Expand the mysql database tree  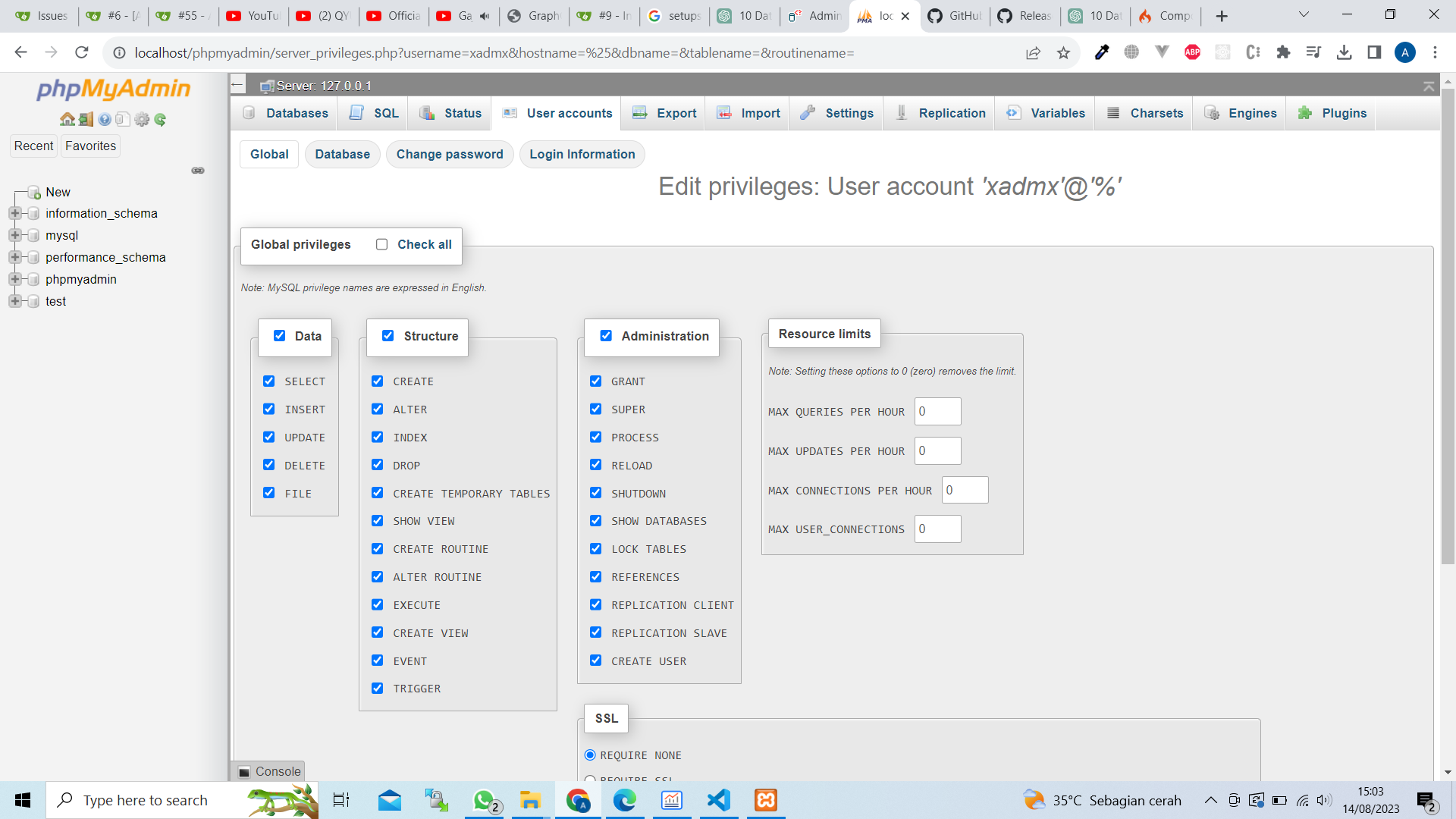pyautogui.click(x=14, y=235)
